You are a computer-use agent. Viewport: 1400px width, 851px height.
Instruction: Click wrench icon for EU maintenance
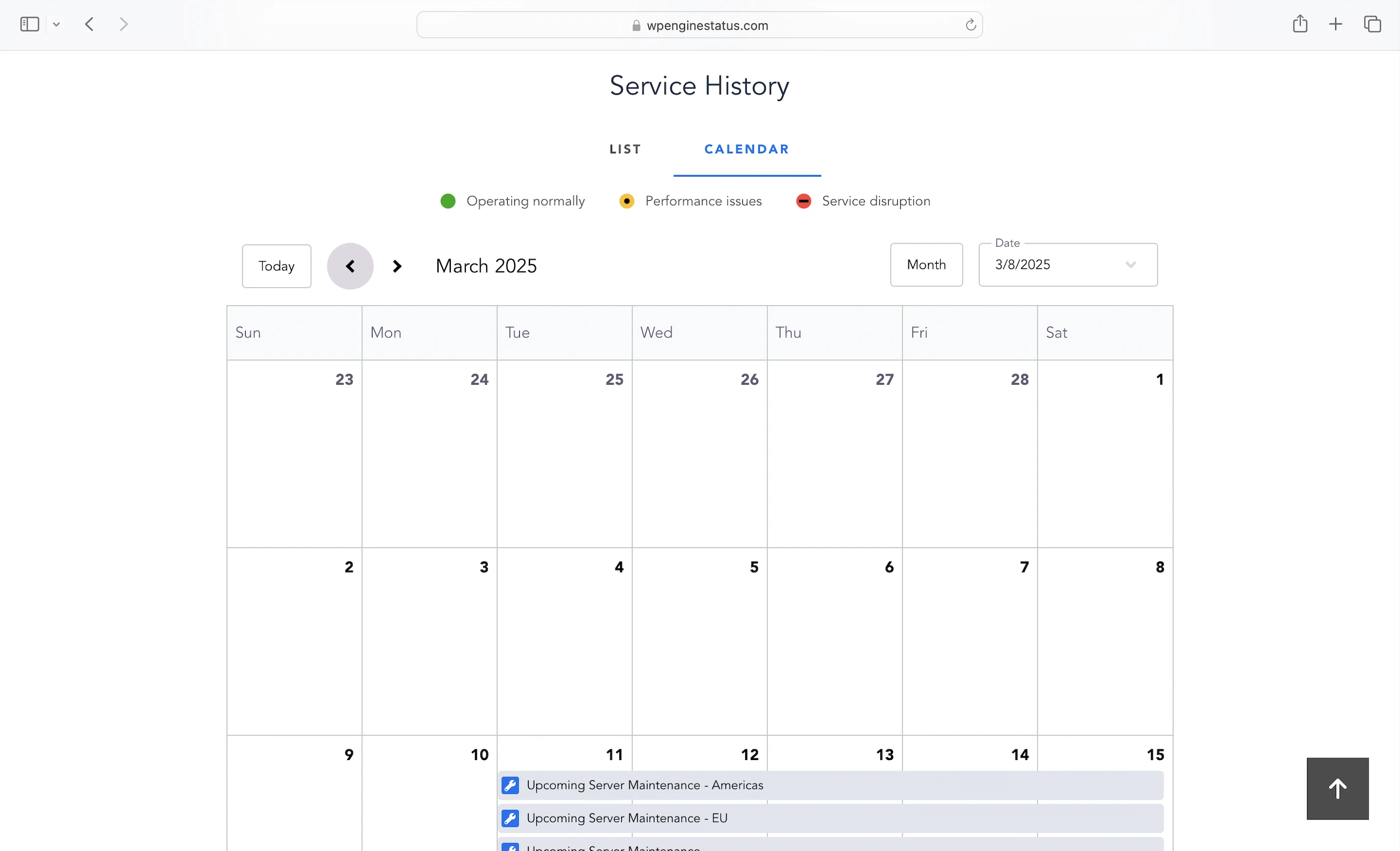tap(510, 818)
